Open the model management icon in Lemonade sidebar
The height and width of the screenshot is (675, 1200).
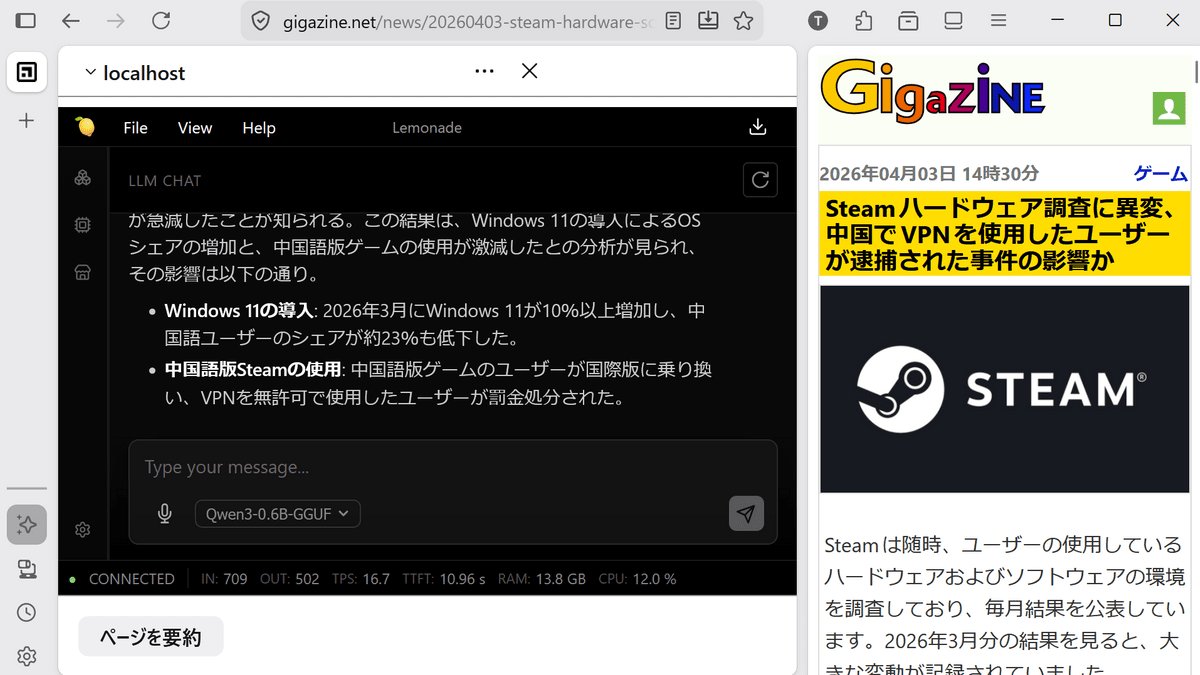pos(82,178)
